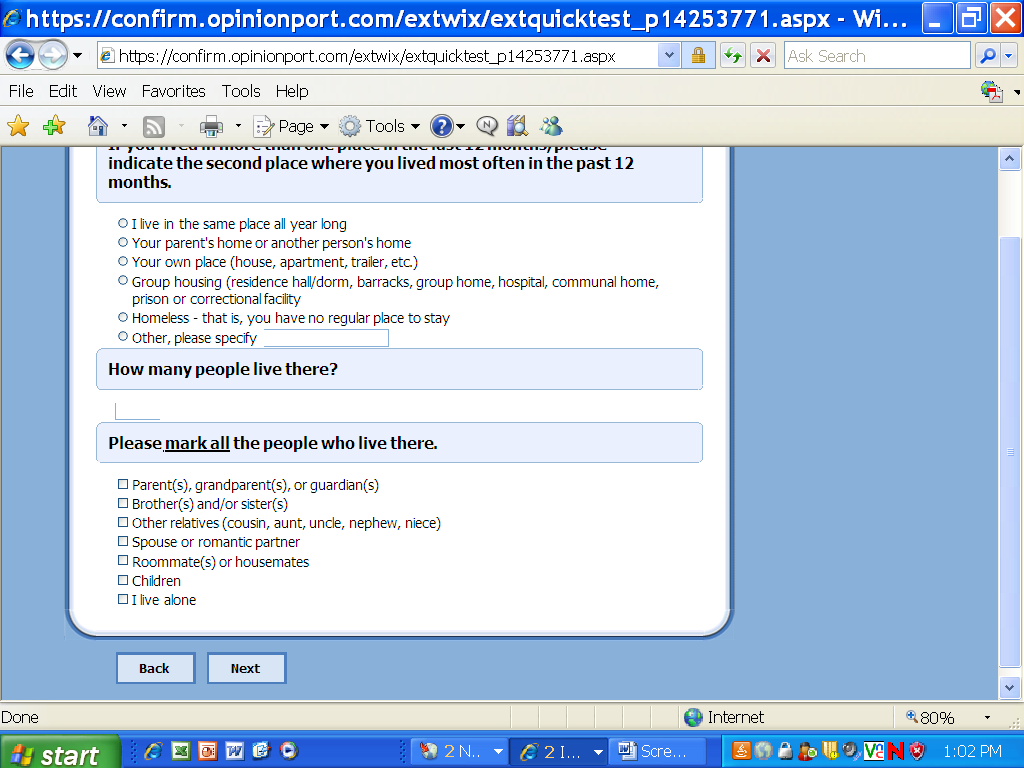
Task: Click the survey Next button
Action: pyautogui.click(x=246, y=668)
